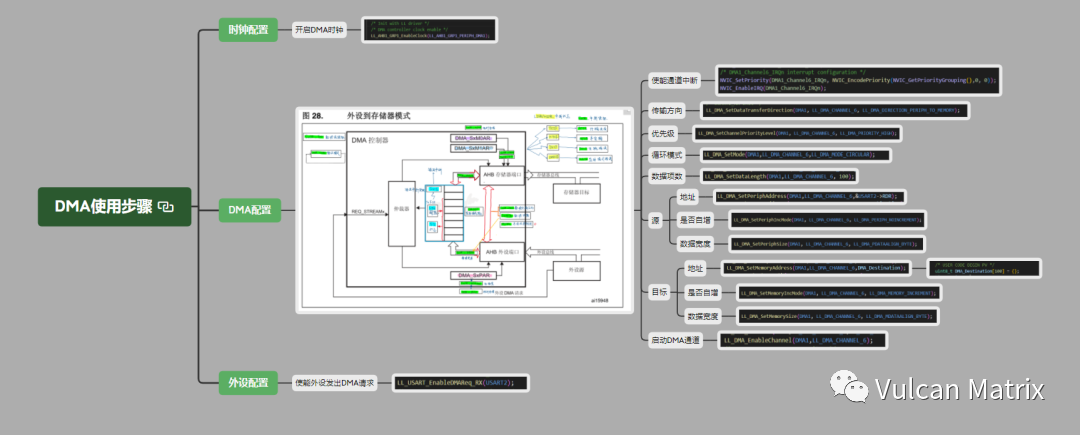
Task: Select the 地址 node under 目标
Action: [x=696, y=268]
